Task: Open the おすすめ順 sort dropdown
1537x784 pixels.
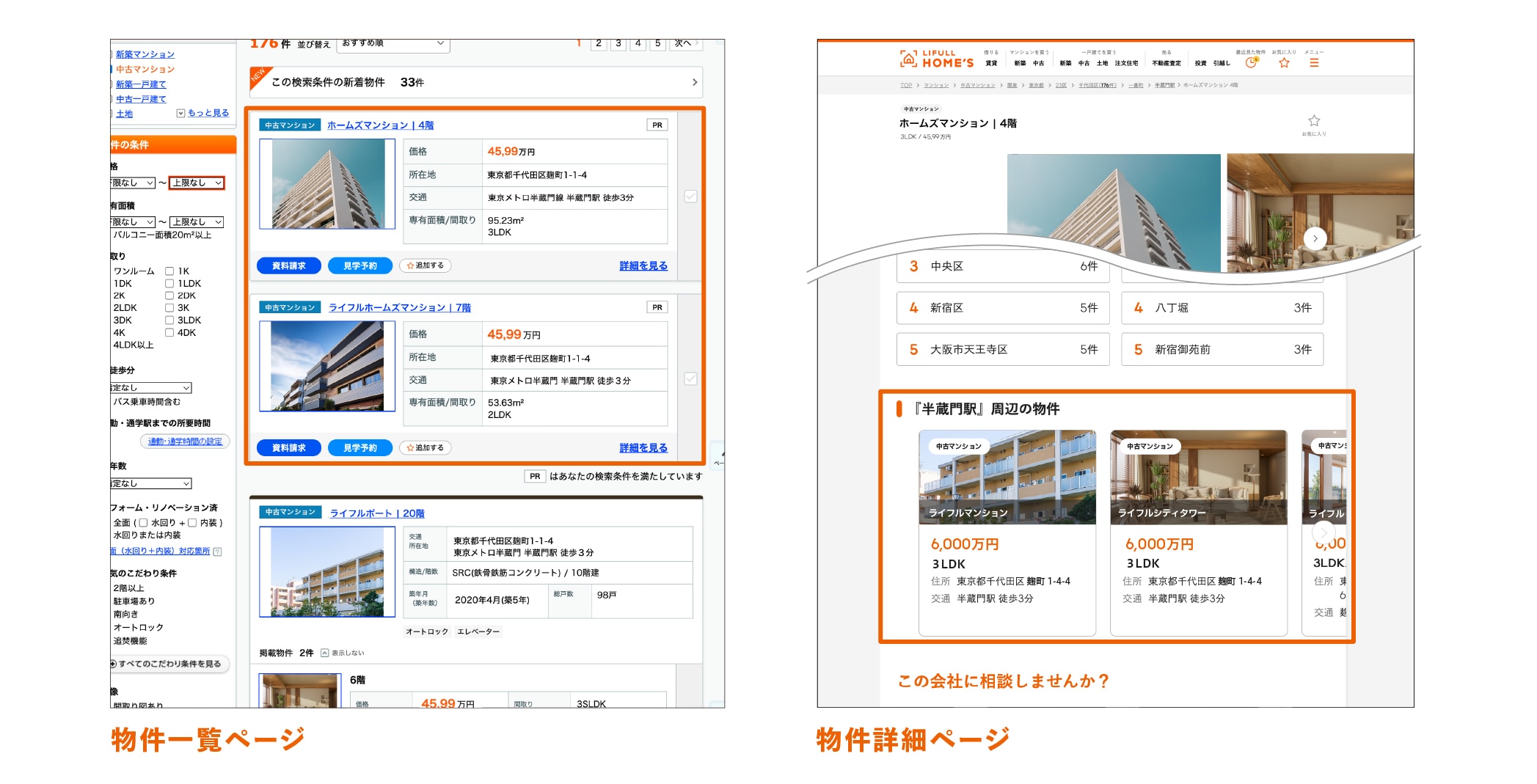Action: pos(393,44)
